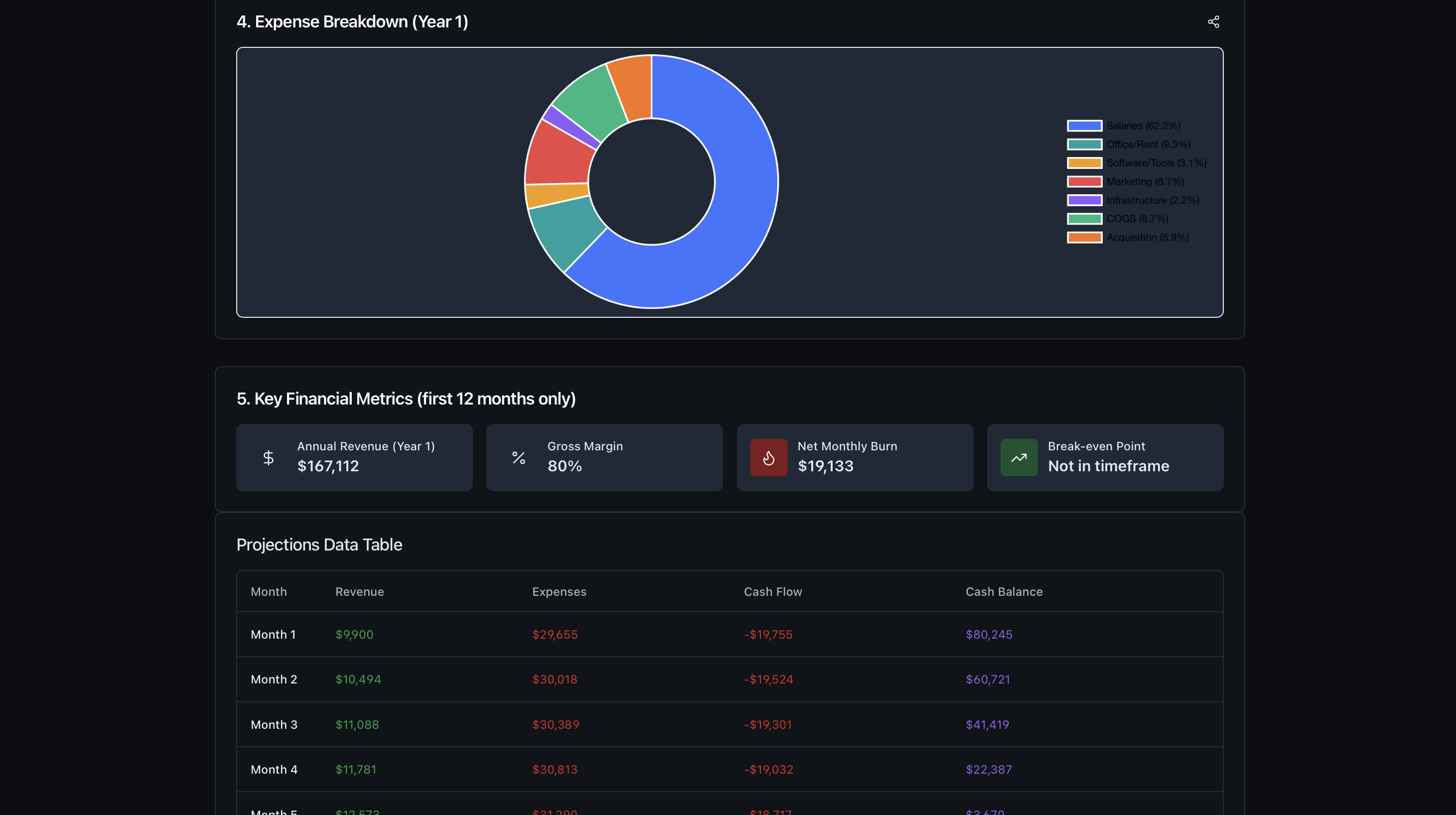Viewport: 1456px width, 815px height.
Task: Click the Software/Tools color swatch in legend
Action: (x=1083, y=163)
